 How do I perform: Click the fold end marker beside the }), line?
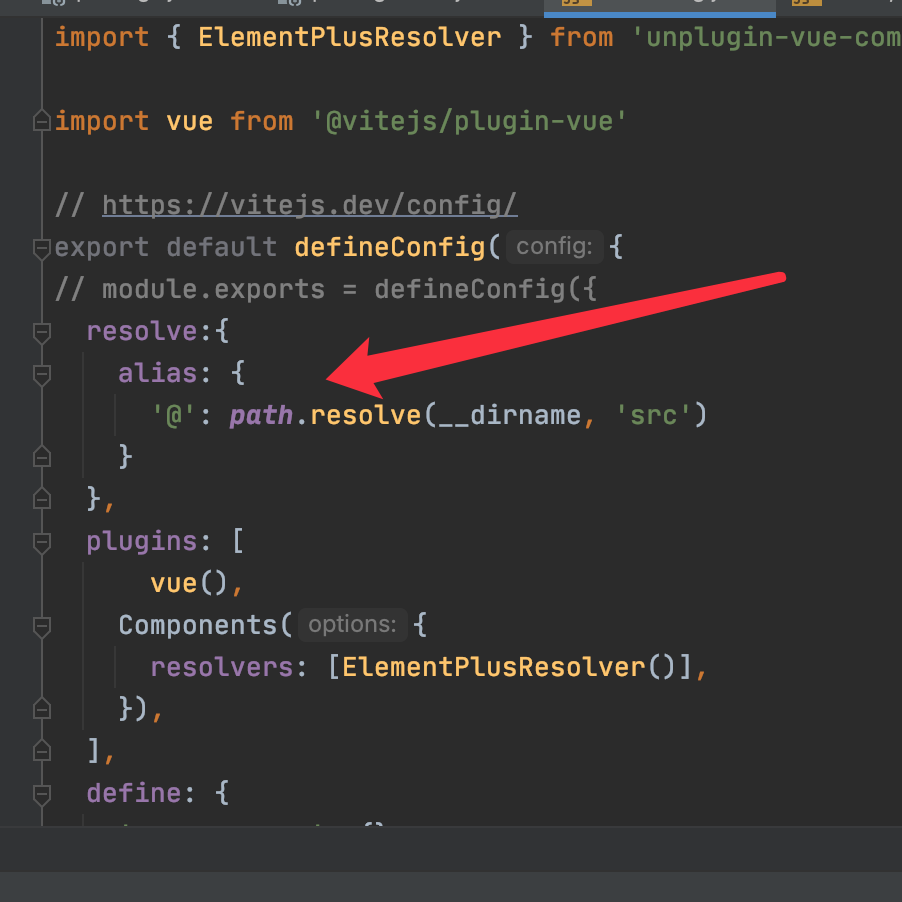click(42, 709)
